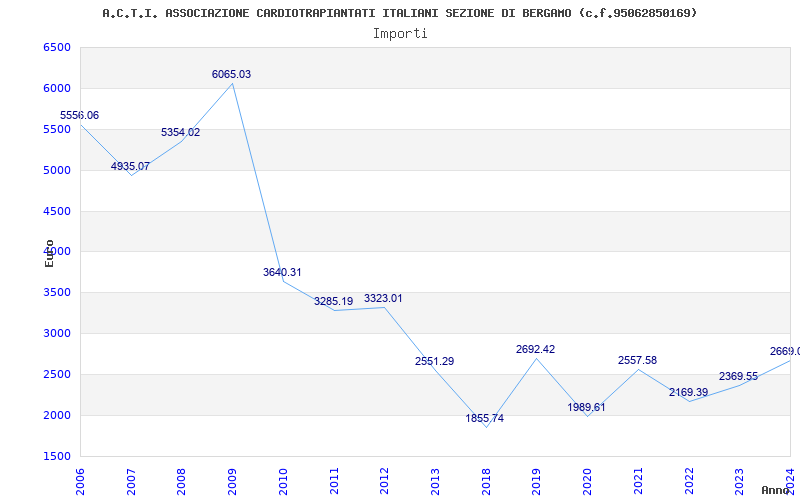Viewport: 800px width, 500px height.
Task: Select the 5556.06 data label
Action: (80, 115)
